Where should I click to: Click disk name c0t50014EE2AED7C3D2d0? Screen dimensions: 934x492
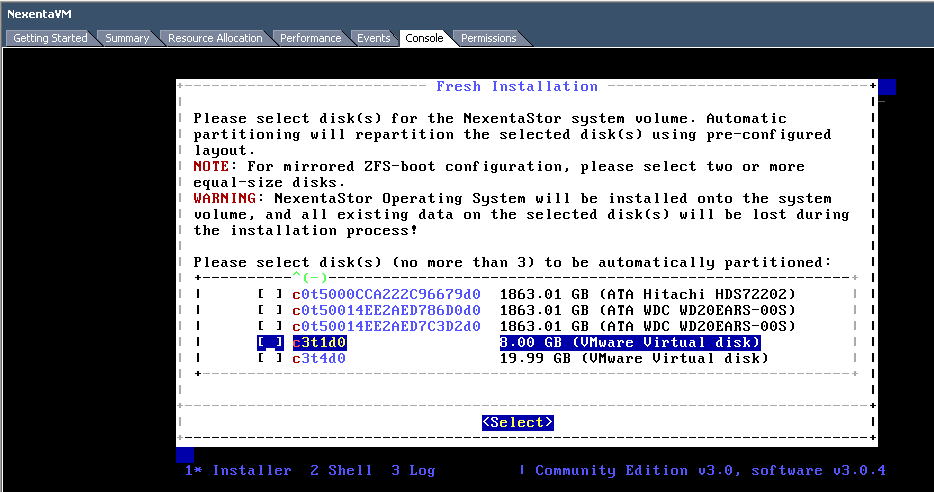point(386,326)
